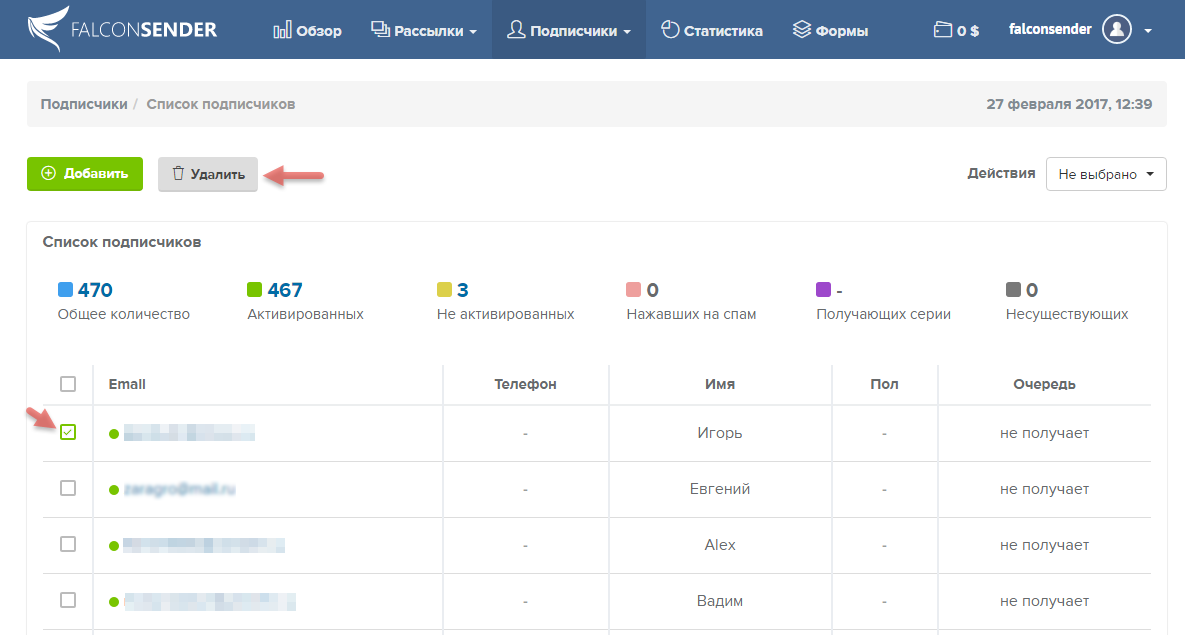Screen dimensions: 1185x635
Task: Click 'не получает' in Игорь row
Action: coord(1044,433)
